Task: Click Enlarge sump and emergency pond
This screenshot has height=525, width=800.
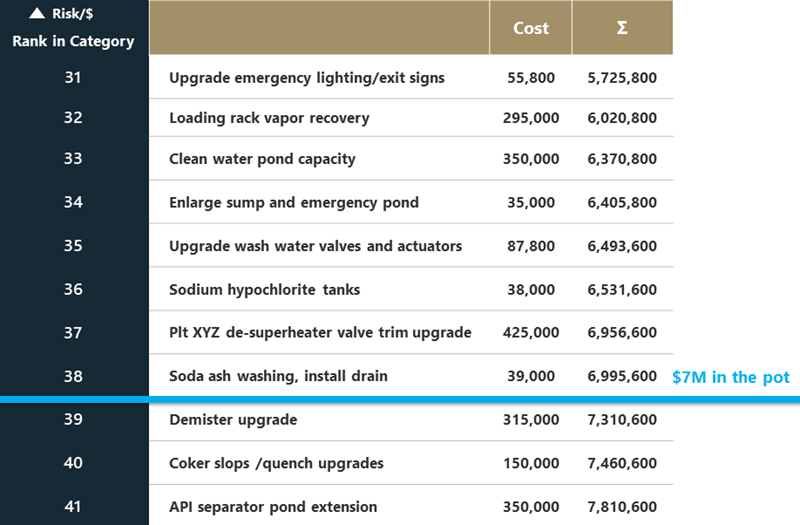Action: point(294,202)
